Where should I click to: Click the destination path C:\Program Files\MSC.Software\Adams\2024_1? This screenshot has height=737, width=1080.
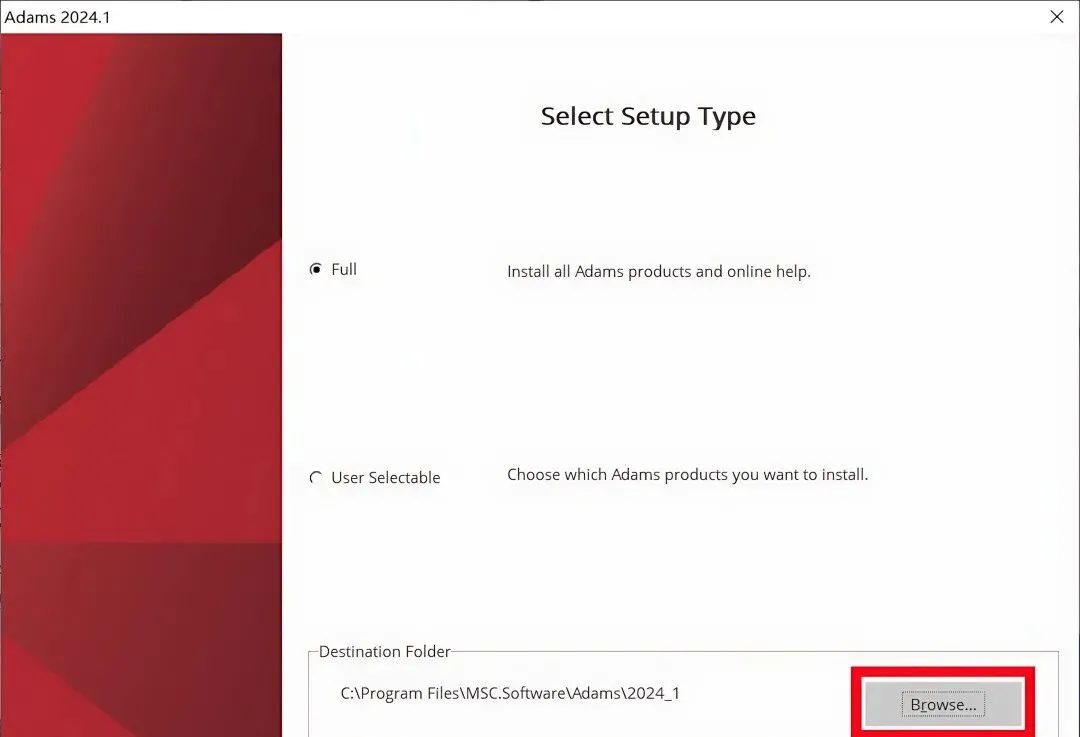pyautogui.click(x=510, y=693)
